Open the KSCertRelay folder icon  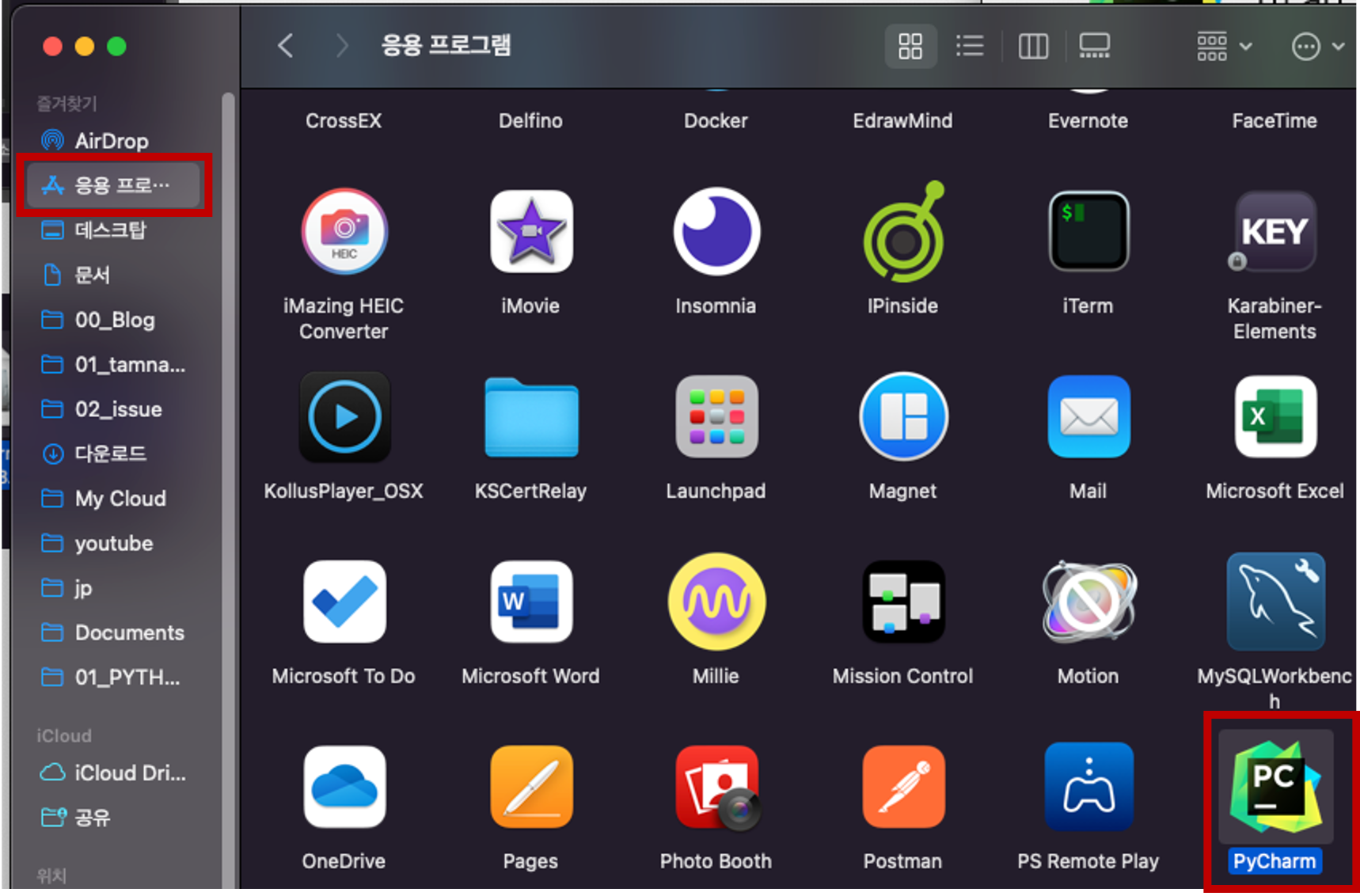[x=531, y=417]
